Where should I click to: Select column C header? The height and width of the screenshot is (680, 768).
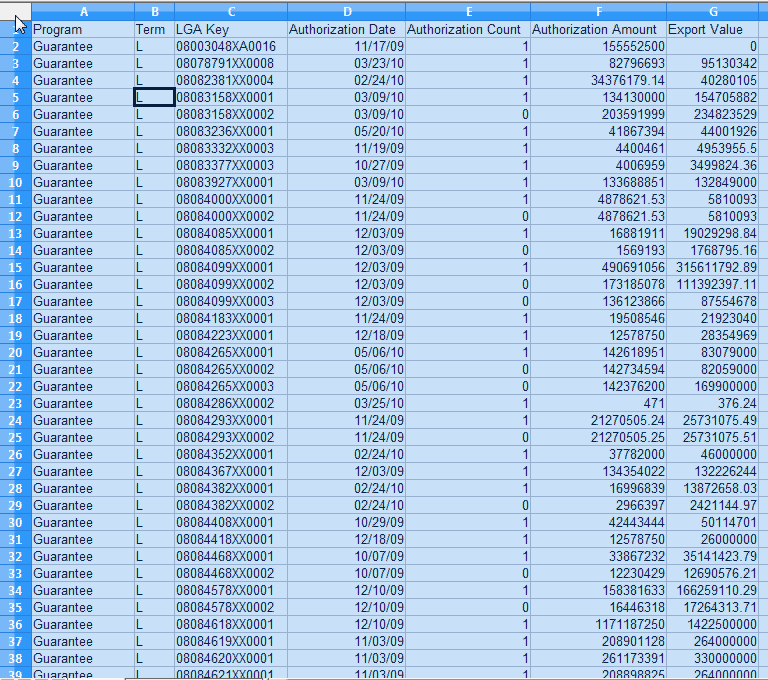click(x=231, y=11)
